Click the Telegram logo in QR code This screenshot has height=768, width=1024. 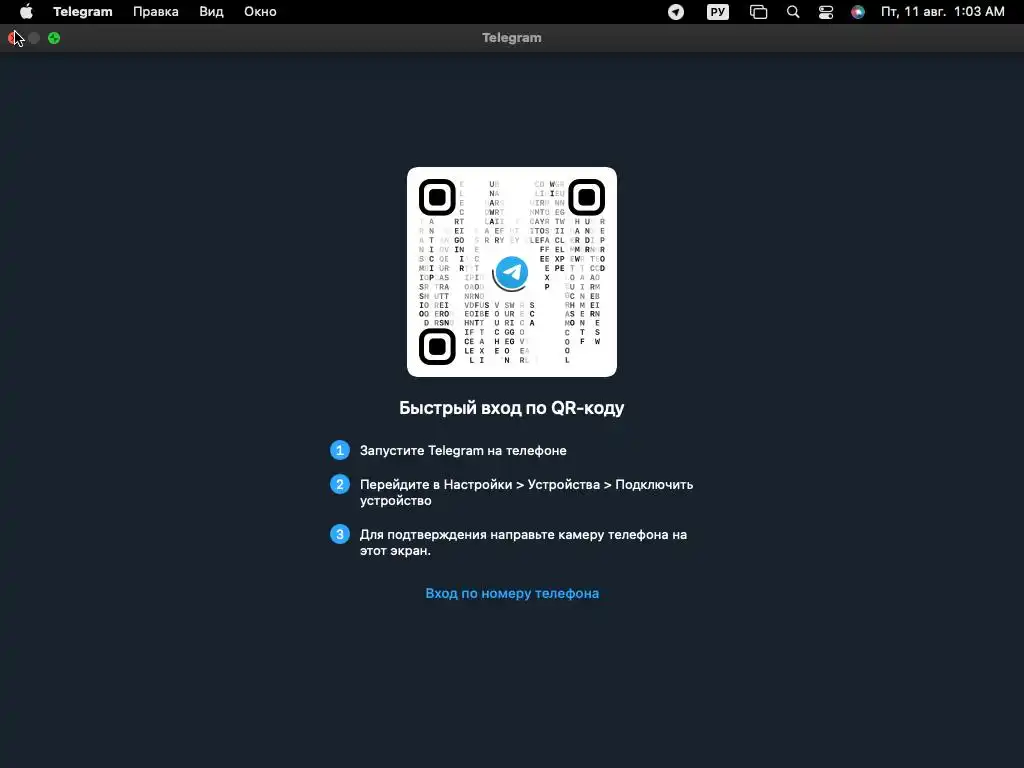(512, 272)
